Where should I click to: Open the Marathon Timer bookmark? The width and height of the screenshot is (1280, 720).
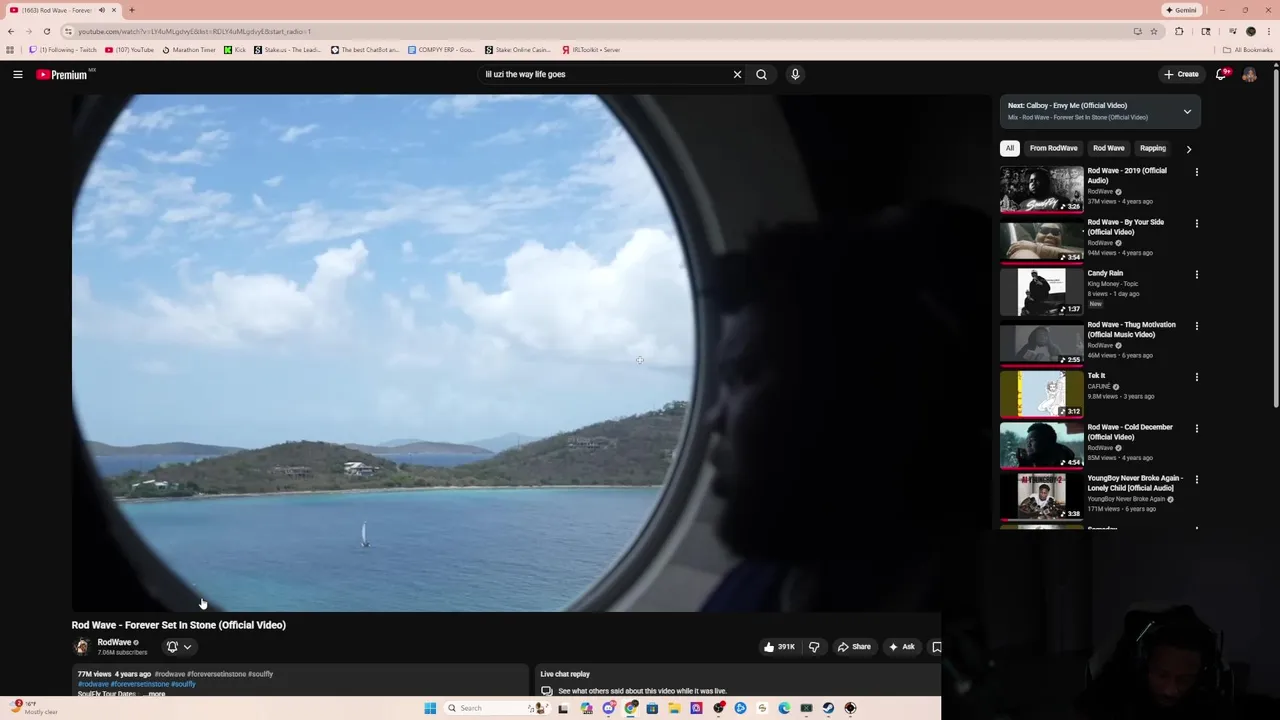(x=189, y=49)
